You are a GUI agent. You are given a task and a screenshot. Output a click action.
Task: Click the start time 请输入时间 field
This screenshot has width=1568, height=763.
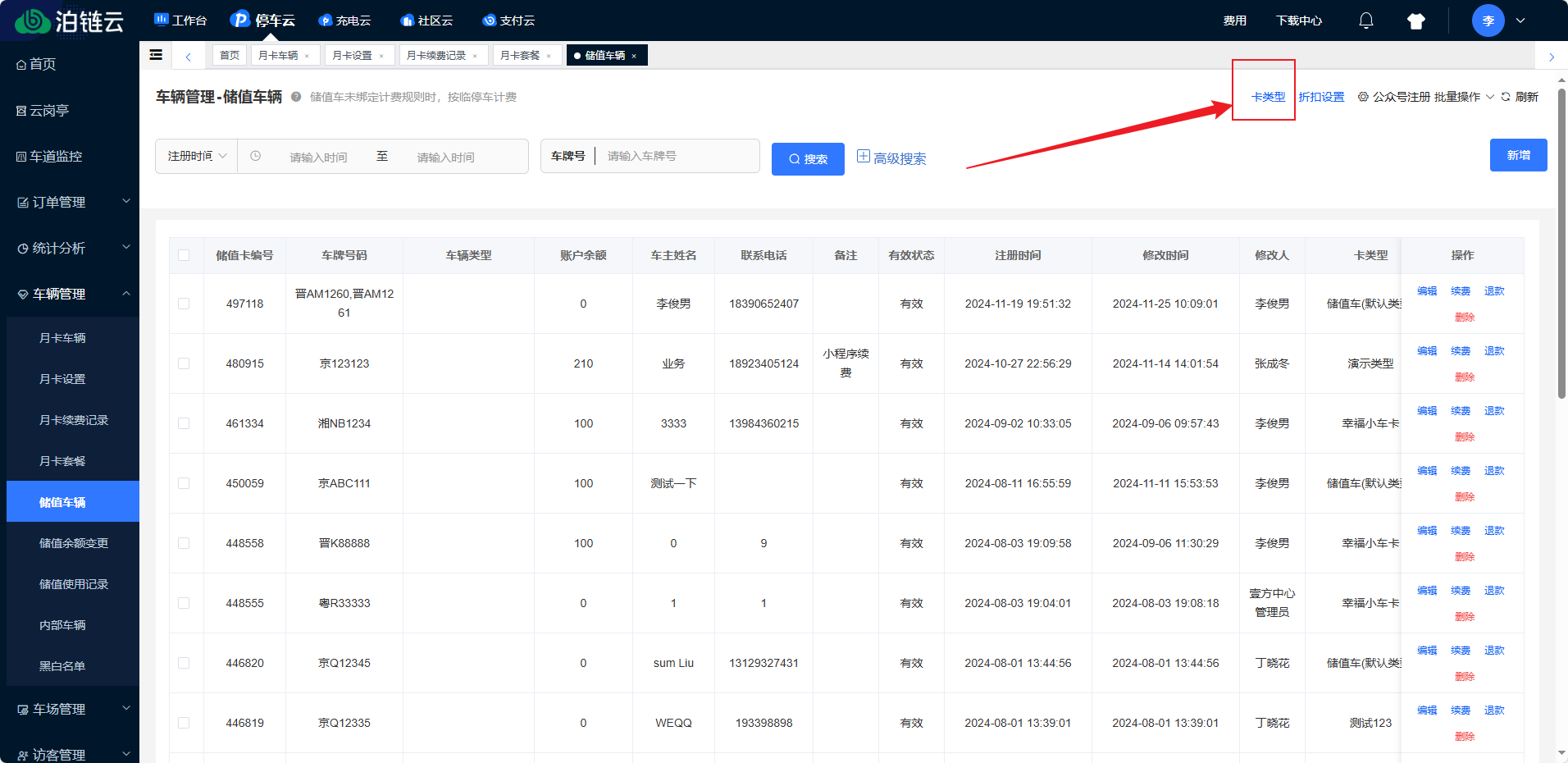(318, 158)
